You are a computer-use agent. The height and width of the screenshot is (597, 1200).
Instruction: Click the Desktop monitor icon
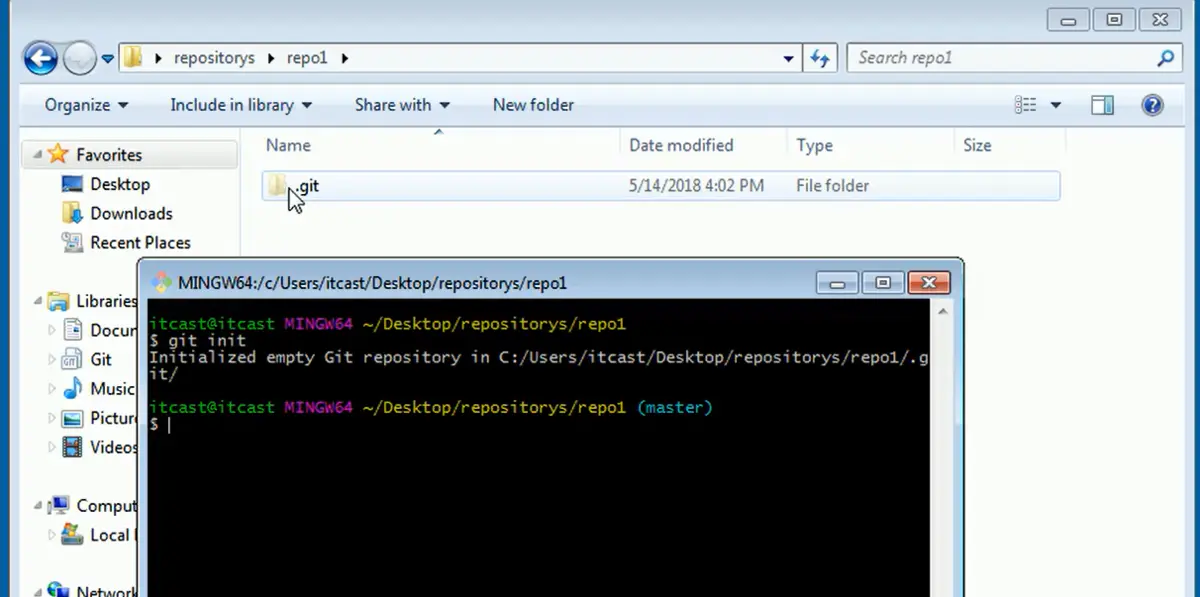tap(72, 184)
